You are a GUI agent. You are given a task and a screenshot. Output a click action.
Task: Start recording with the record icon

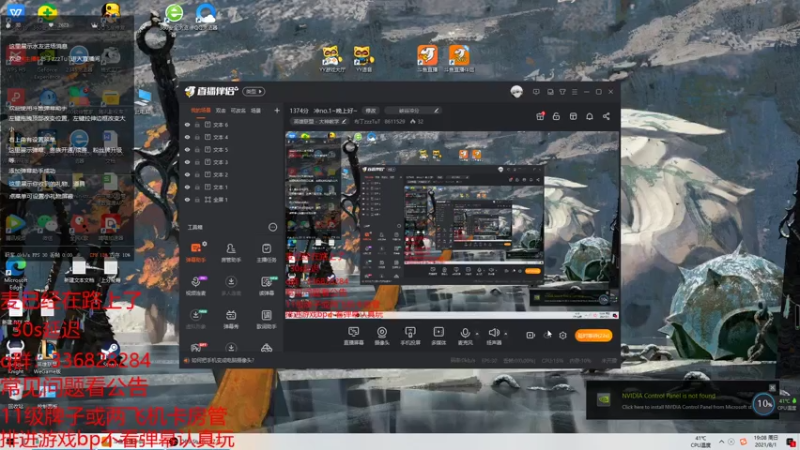click(530, 335)
